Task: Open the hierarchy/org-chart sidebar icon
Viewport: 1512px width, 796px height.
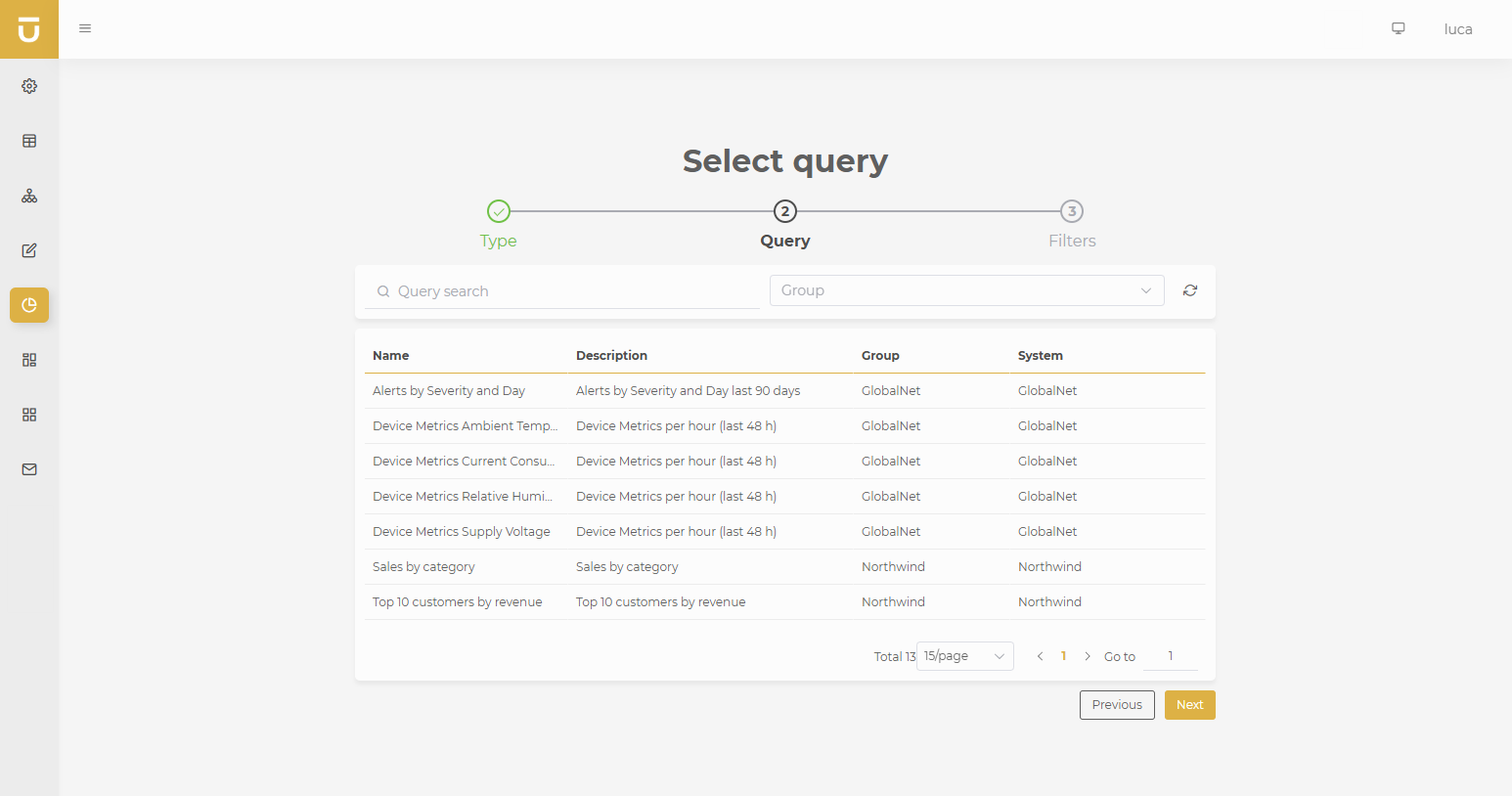Action: click(x=29, y=196)
